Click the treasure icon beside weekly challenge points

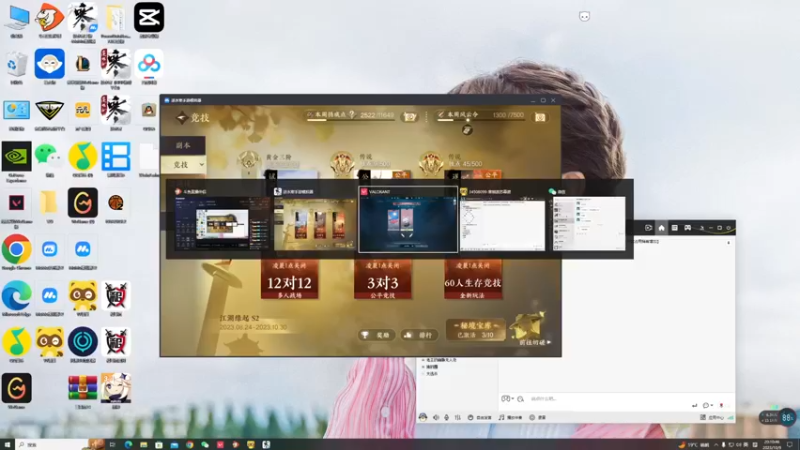(x=410, y=117)
